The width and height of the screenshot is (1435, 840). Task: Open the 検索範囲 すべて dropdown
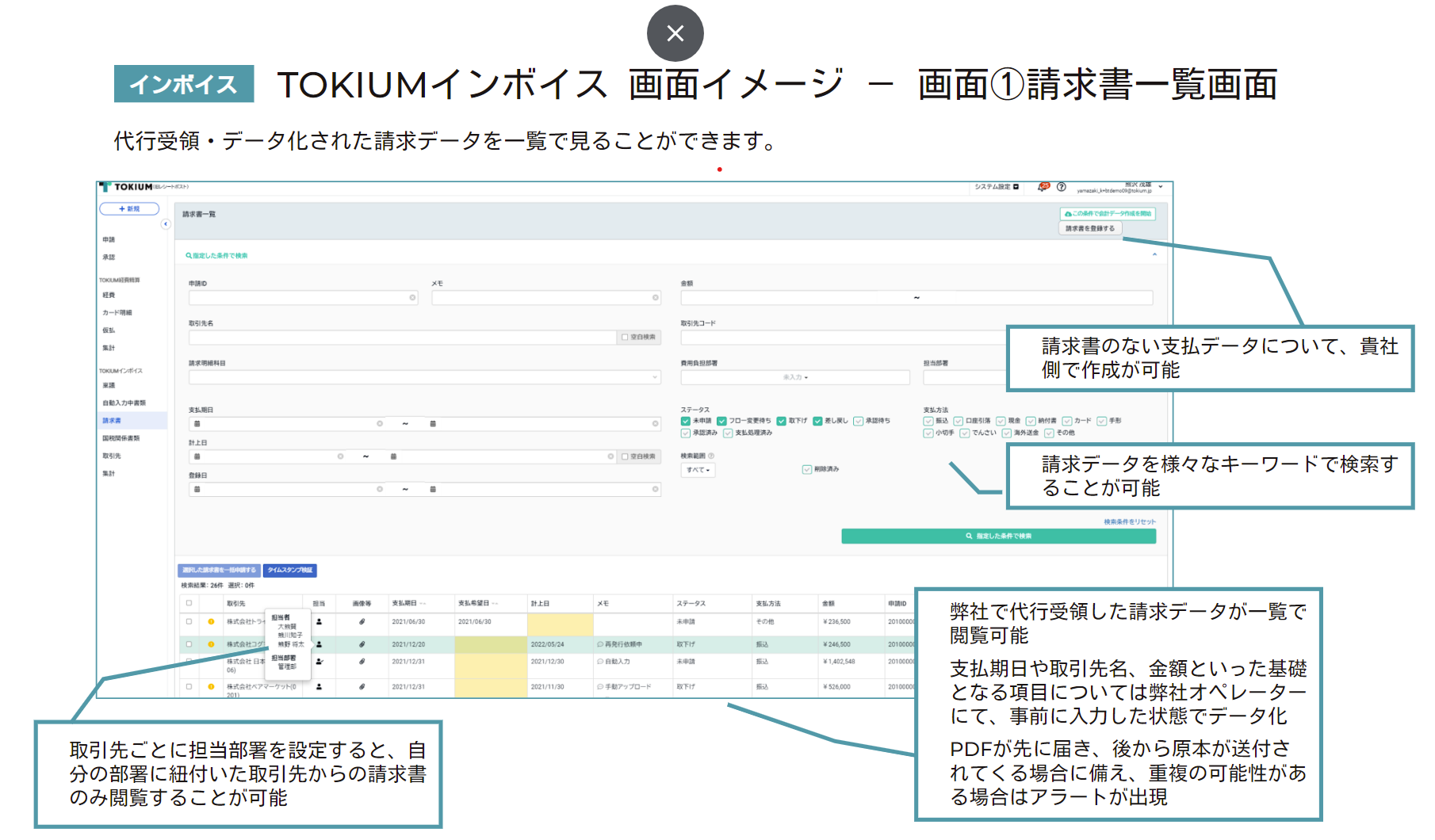tap(698, 470)
